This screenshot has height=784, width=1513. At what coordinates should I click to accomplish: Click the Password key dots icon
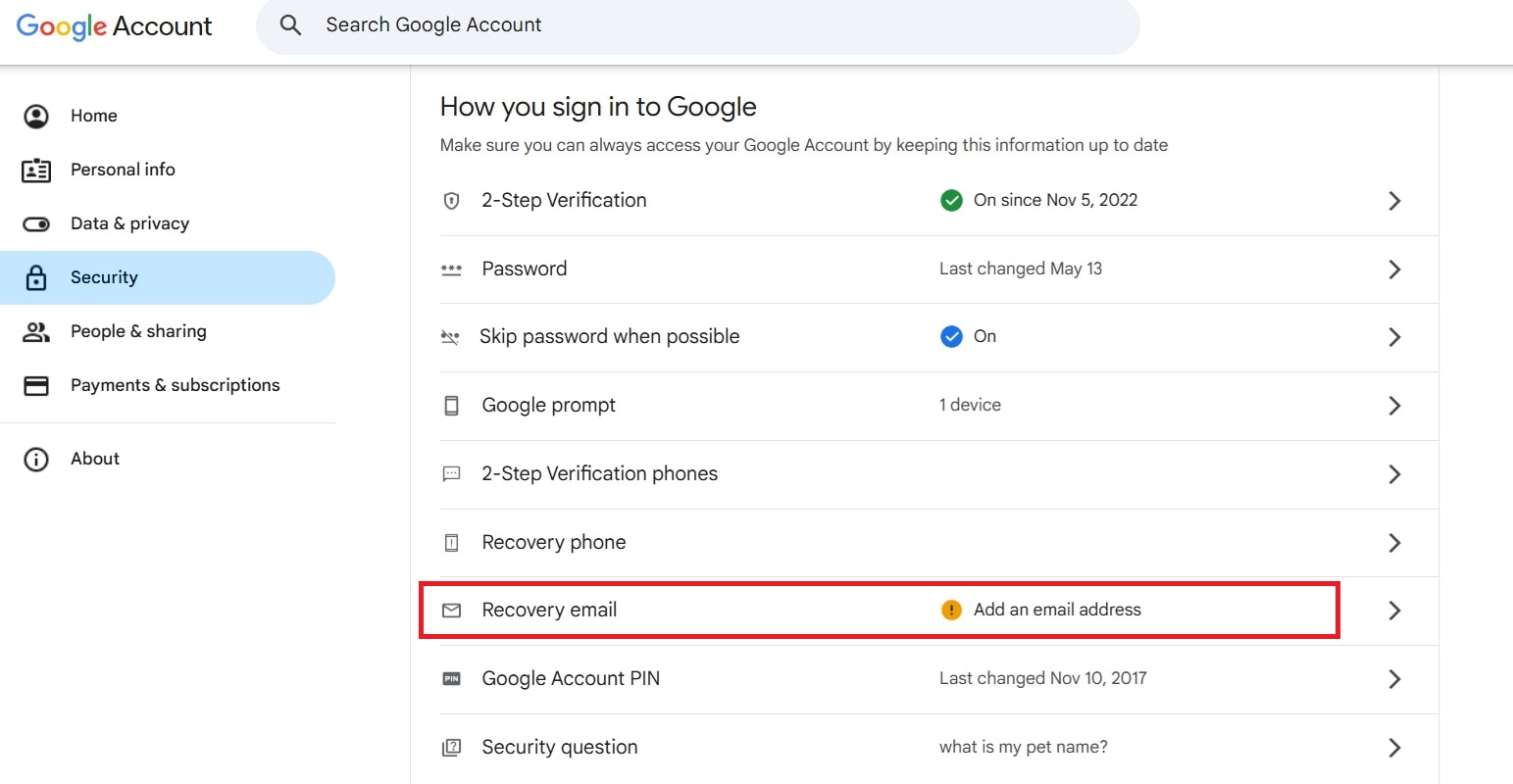tap(451, 269)
